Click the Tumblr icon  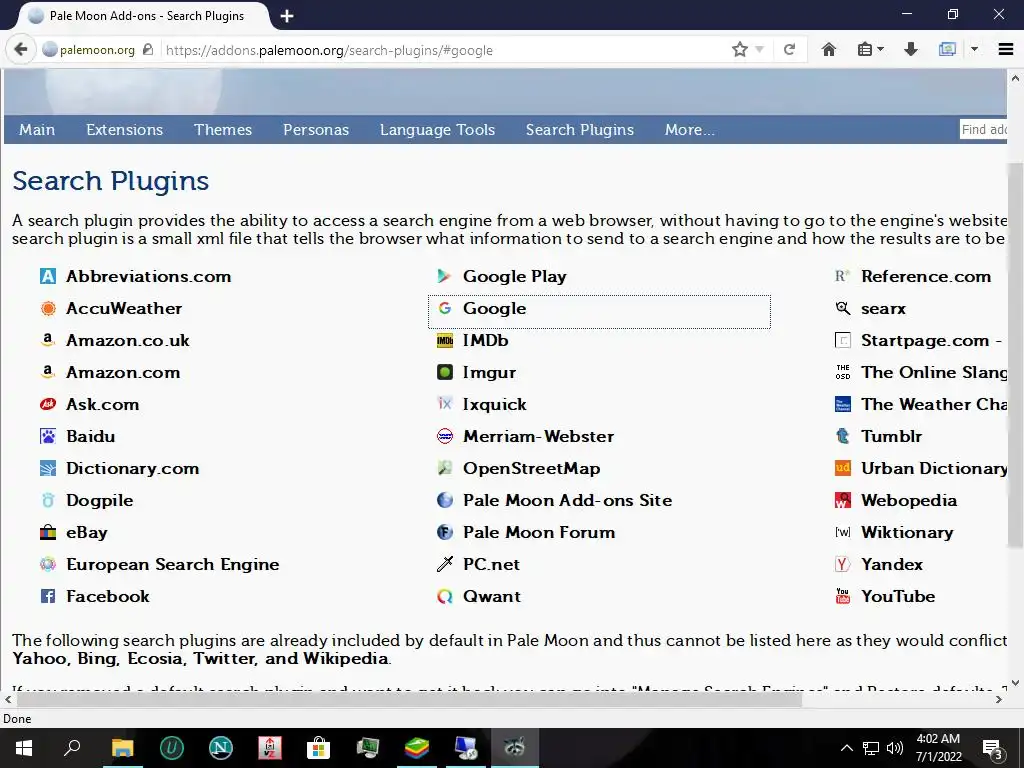click(x=843, y=436)
